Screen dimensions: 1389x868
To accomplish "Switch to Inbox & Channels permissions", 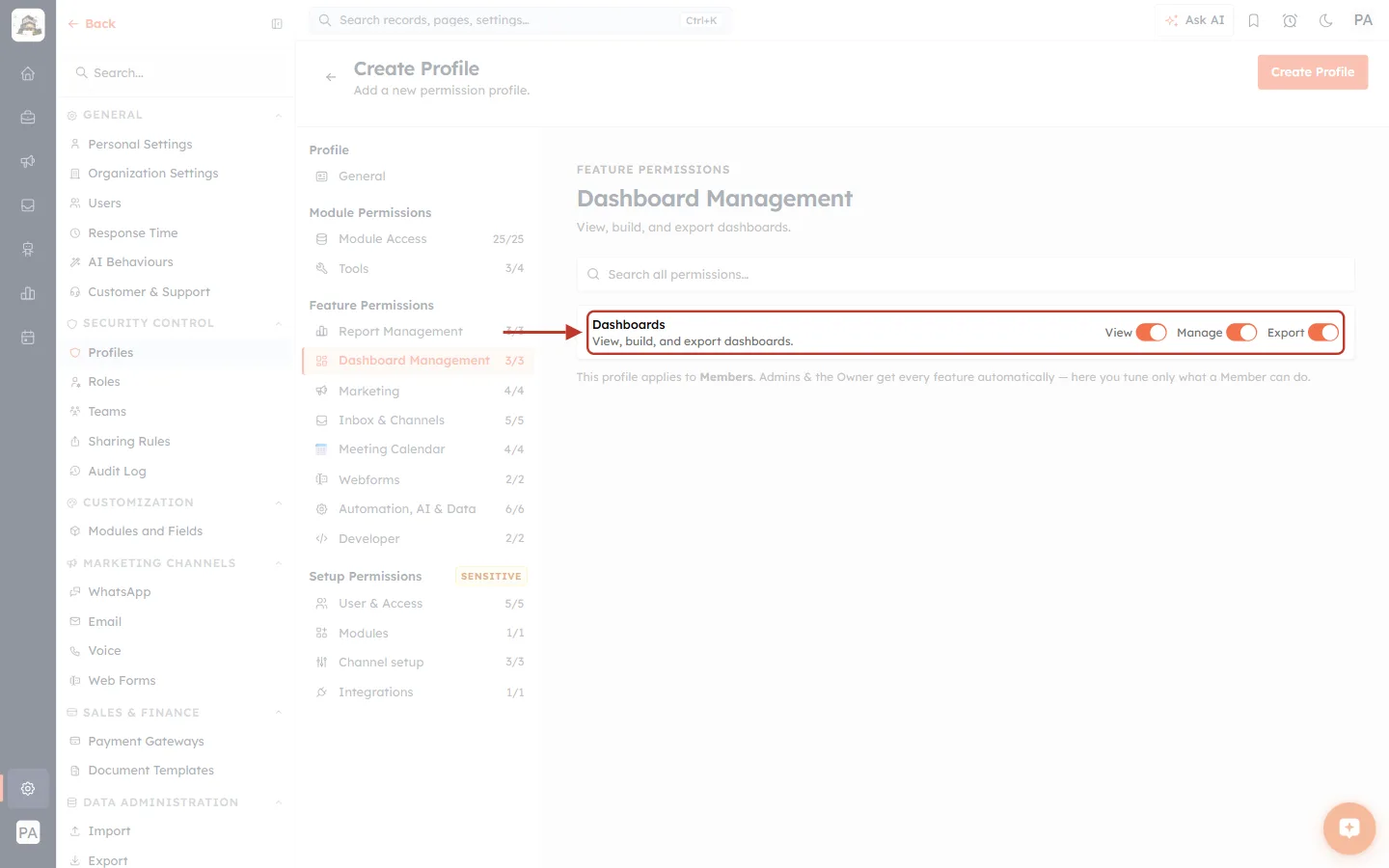I will (x=418, y=420).
